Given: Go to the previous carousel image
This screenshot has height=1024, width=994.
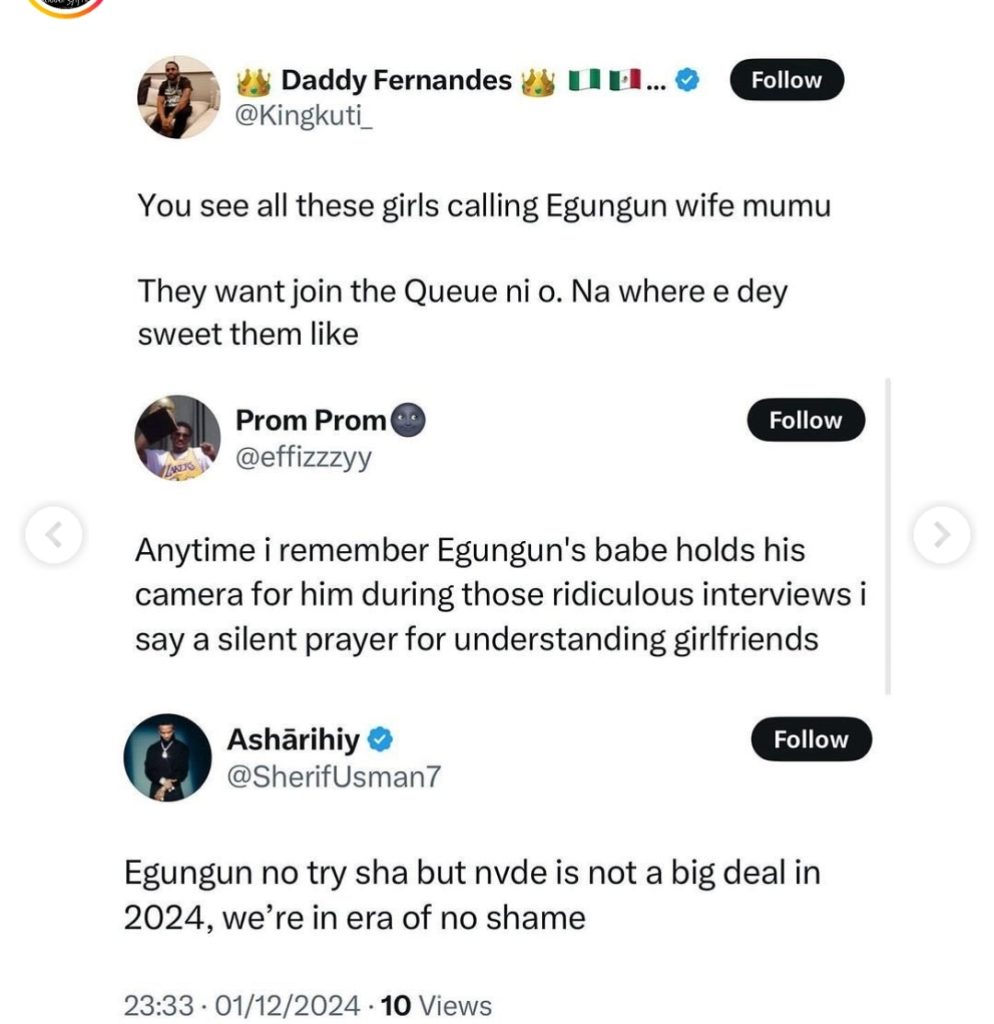Looking at the screenshot, I should pos(54,535).
